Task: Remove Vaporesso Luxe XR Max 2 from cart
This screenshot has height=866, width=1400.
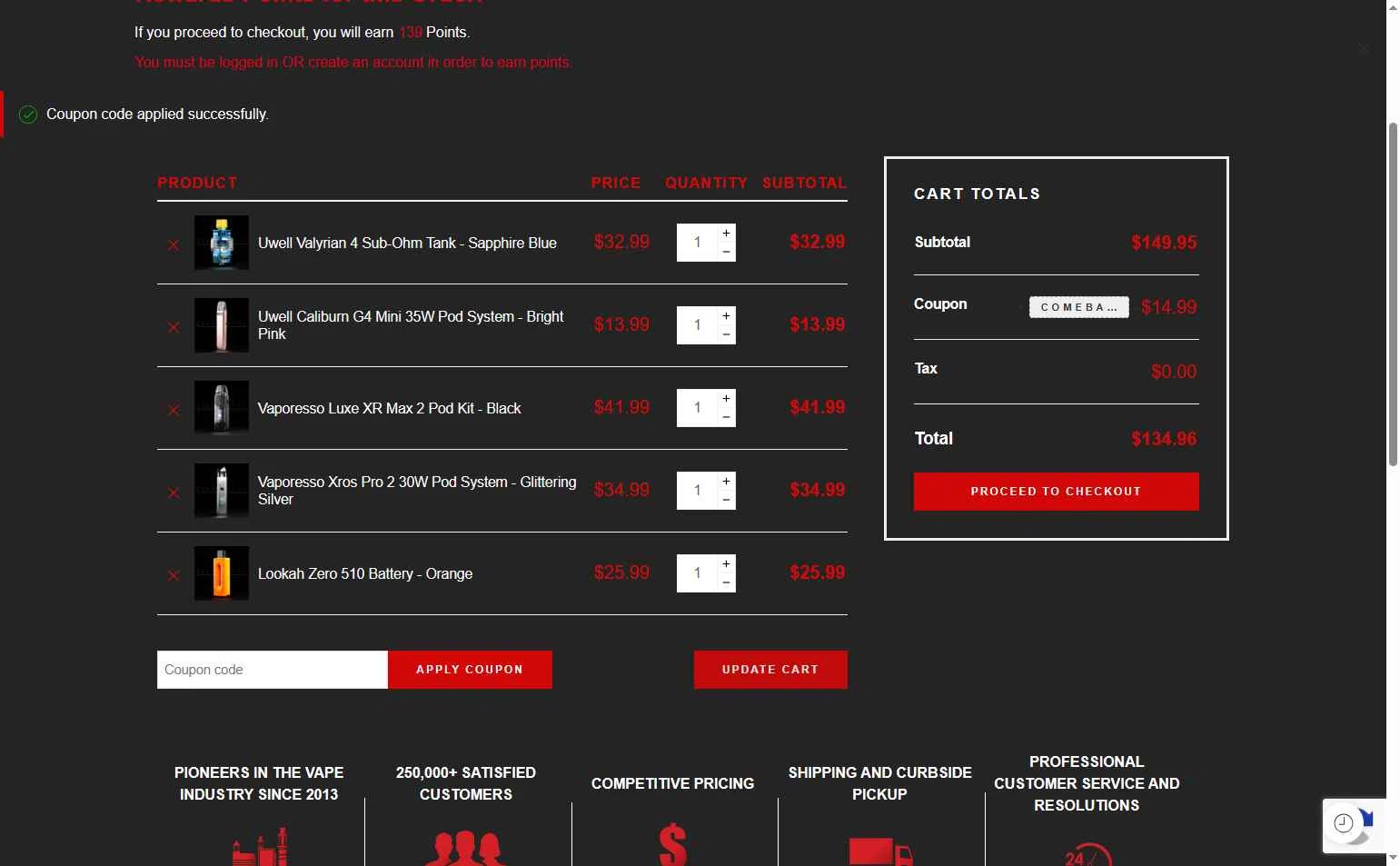Action: (x=174, y=410)
